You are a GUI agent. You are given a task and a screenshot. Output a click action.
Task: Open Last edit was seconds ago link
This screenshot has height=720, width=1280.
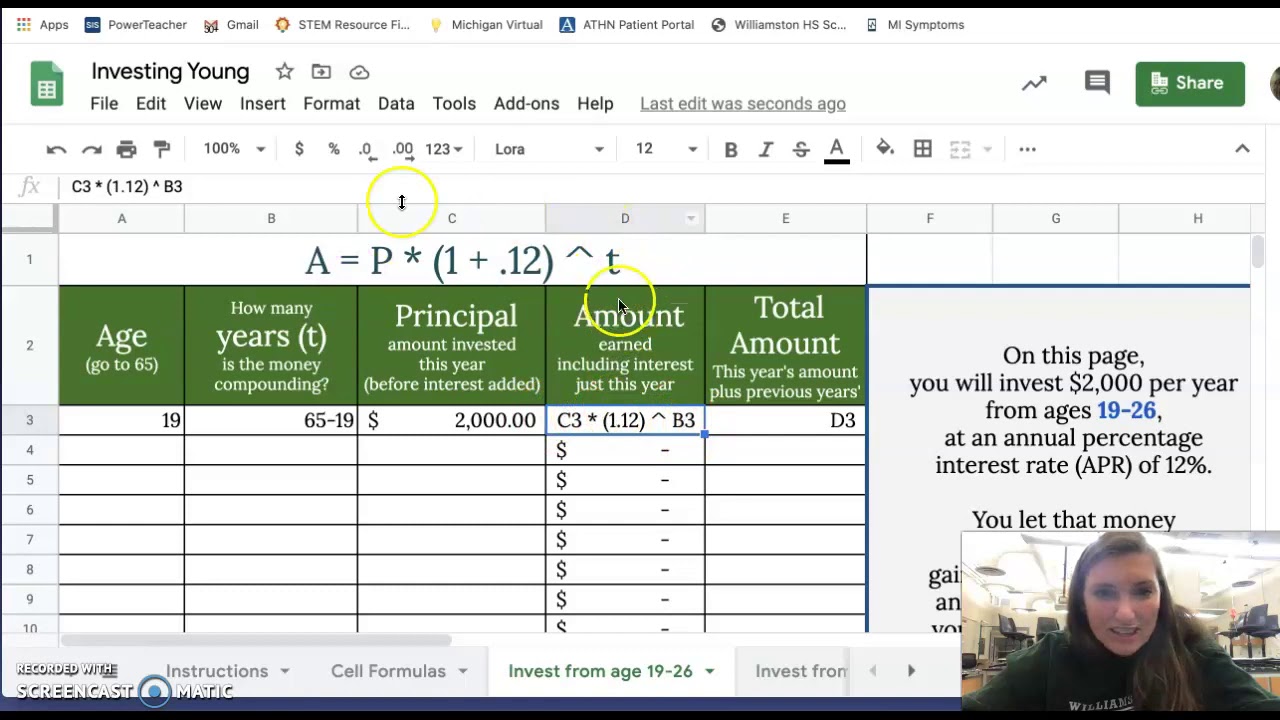[x=743, y=104]
